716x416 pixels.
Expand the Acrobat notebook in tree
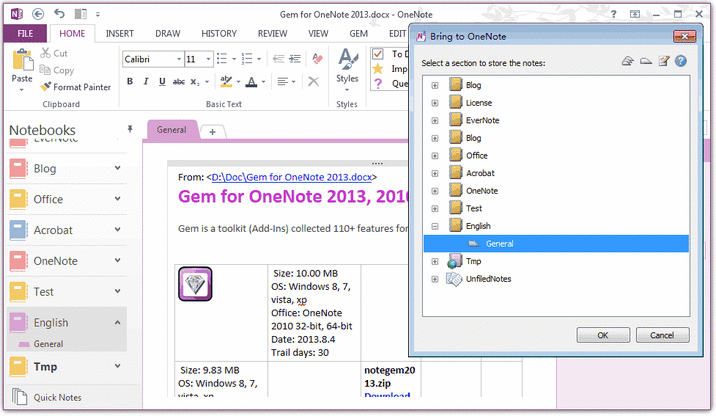coord(435,174)
